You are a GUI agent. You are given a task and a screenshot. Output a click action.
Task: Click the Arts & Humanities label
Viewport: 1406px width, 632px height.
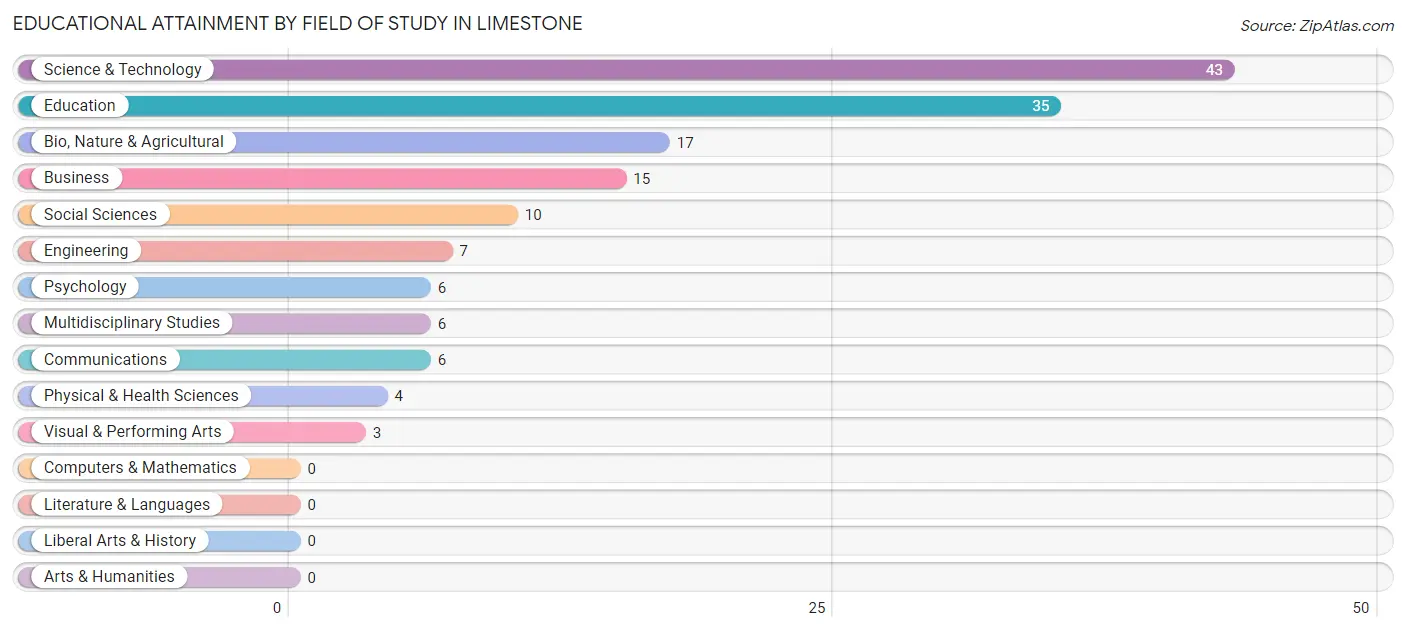(x=109, y=576)
